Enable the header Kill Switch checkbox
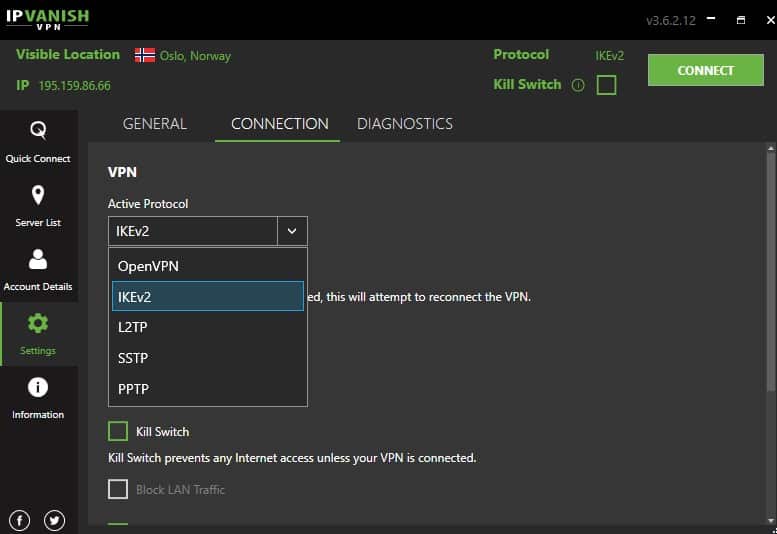Image resolution: width=777 pixels, height=534 pixels. coord(606,85)
